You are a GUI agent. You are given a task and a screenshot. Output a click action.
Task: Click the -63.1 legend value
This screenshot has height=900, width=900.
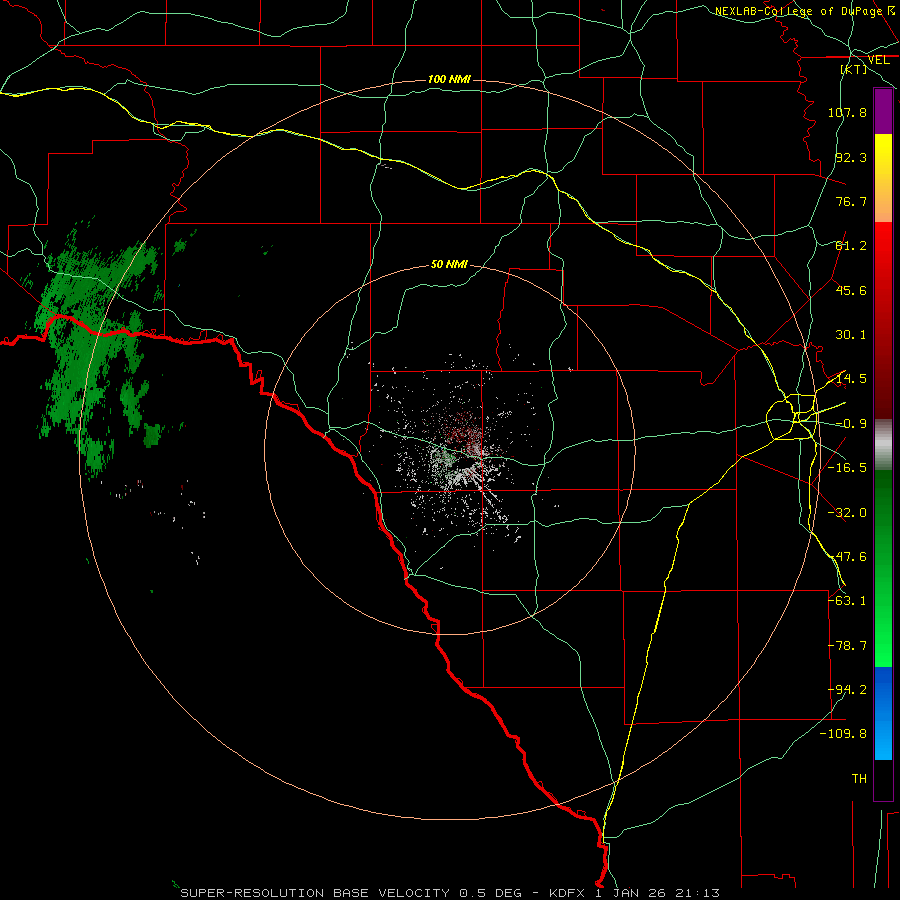point(847,601)
